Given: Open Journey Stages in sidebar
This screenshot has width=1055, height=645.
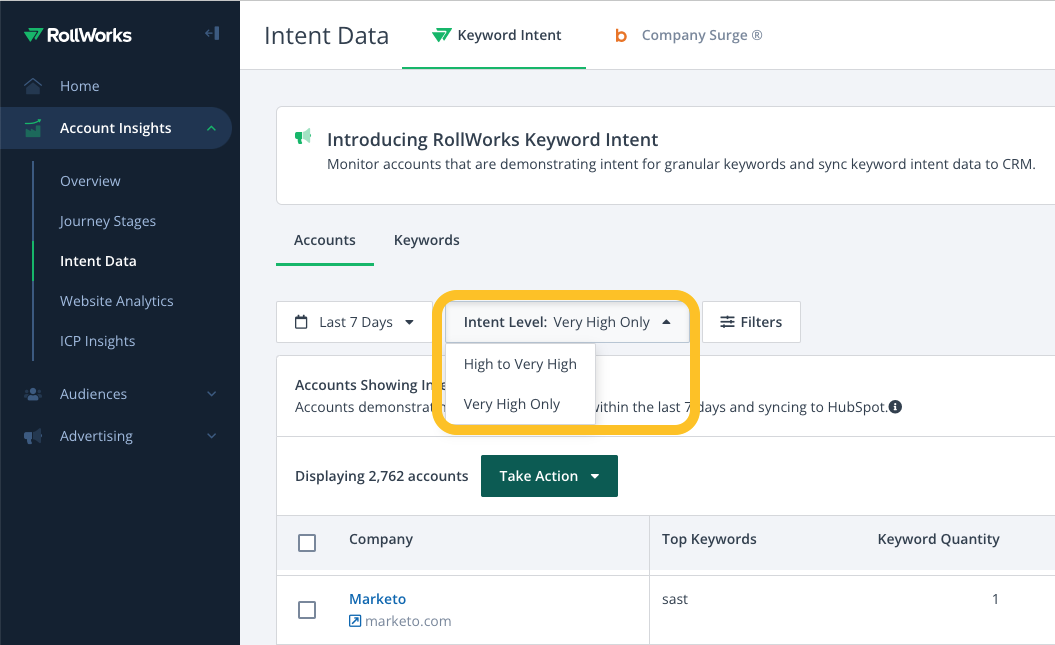Looking at the screenshot, I should point(108,221).
